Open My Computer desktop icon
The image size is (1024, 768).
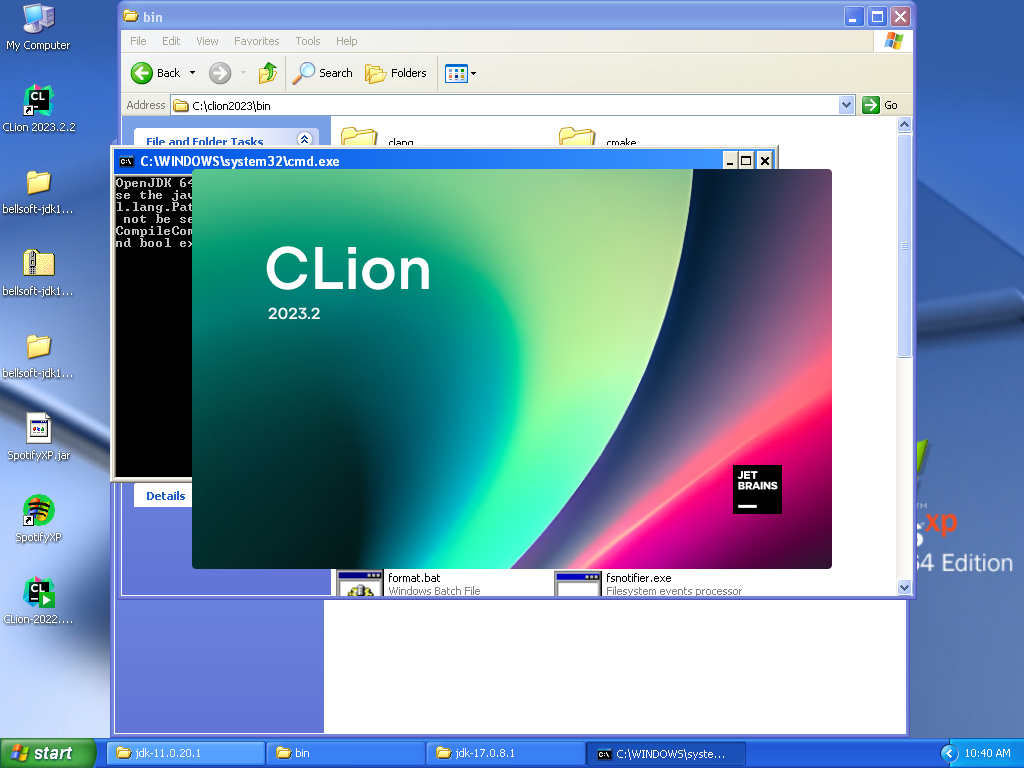pyautogui.click(x=38, y=27)
